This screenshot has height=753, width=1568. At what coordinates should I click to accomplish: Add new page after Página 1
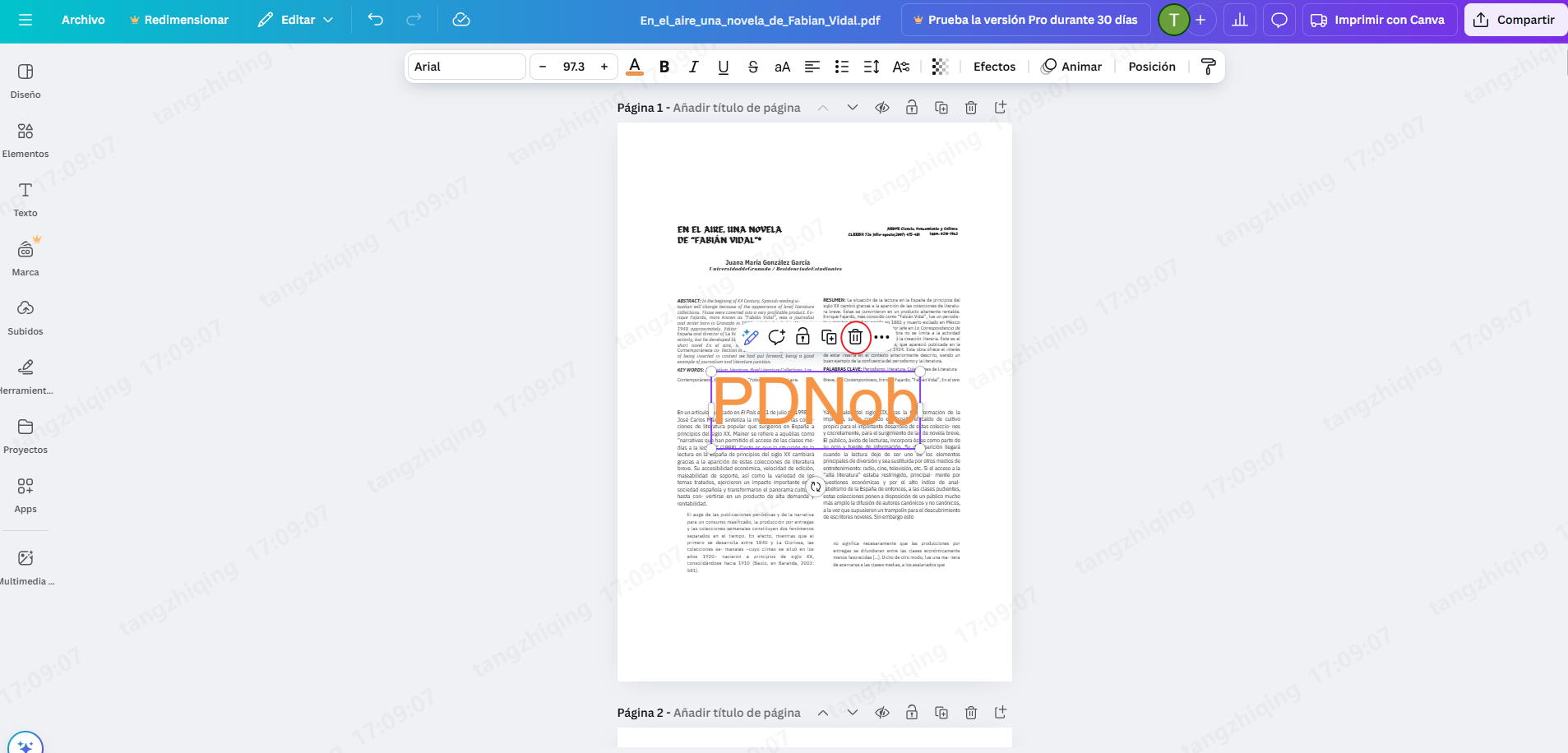pyautogui.click(x=1001, y=108)
